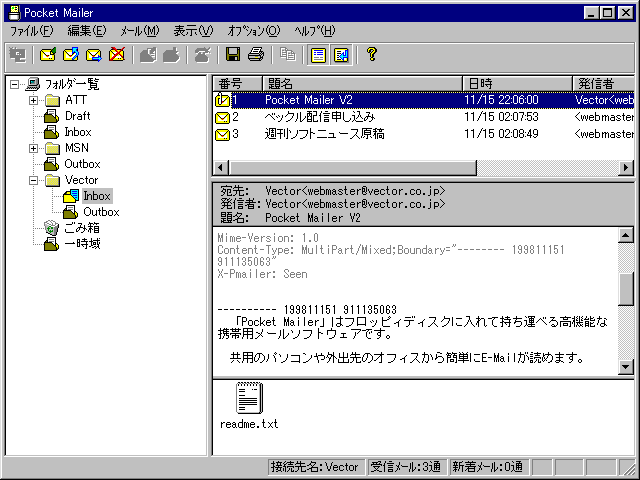Select the Vector folder
The width and height of the screenshot is (640, 480).
pos(81,180)
